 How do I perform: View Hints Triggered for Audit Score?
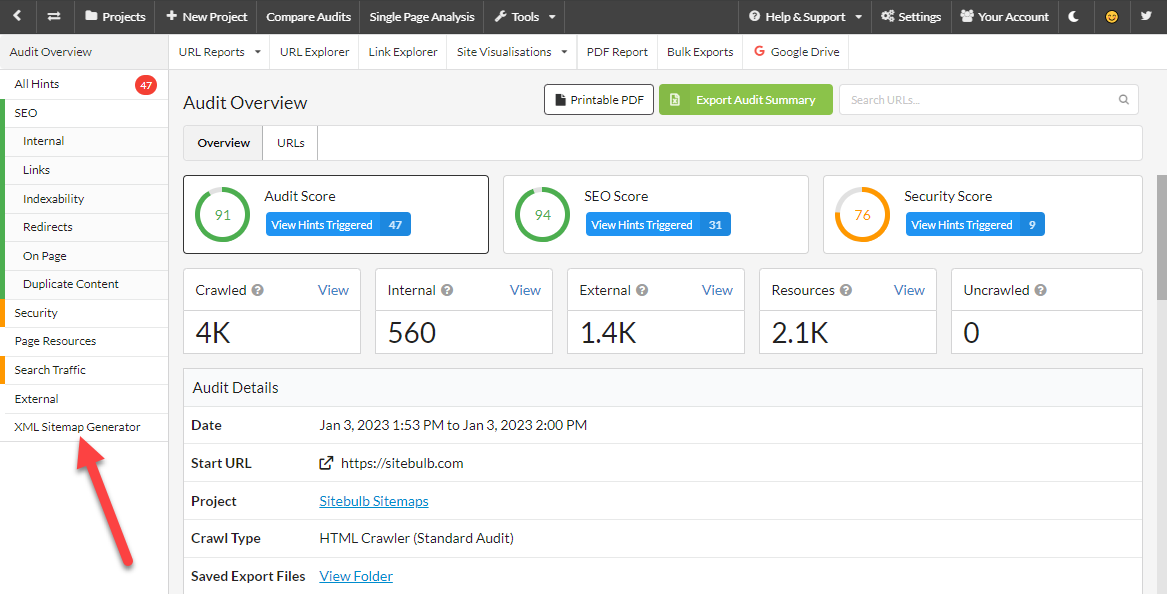click(x=338, y=225)
